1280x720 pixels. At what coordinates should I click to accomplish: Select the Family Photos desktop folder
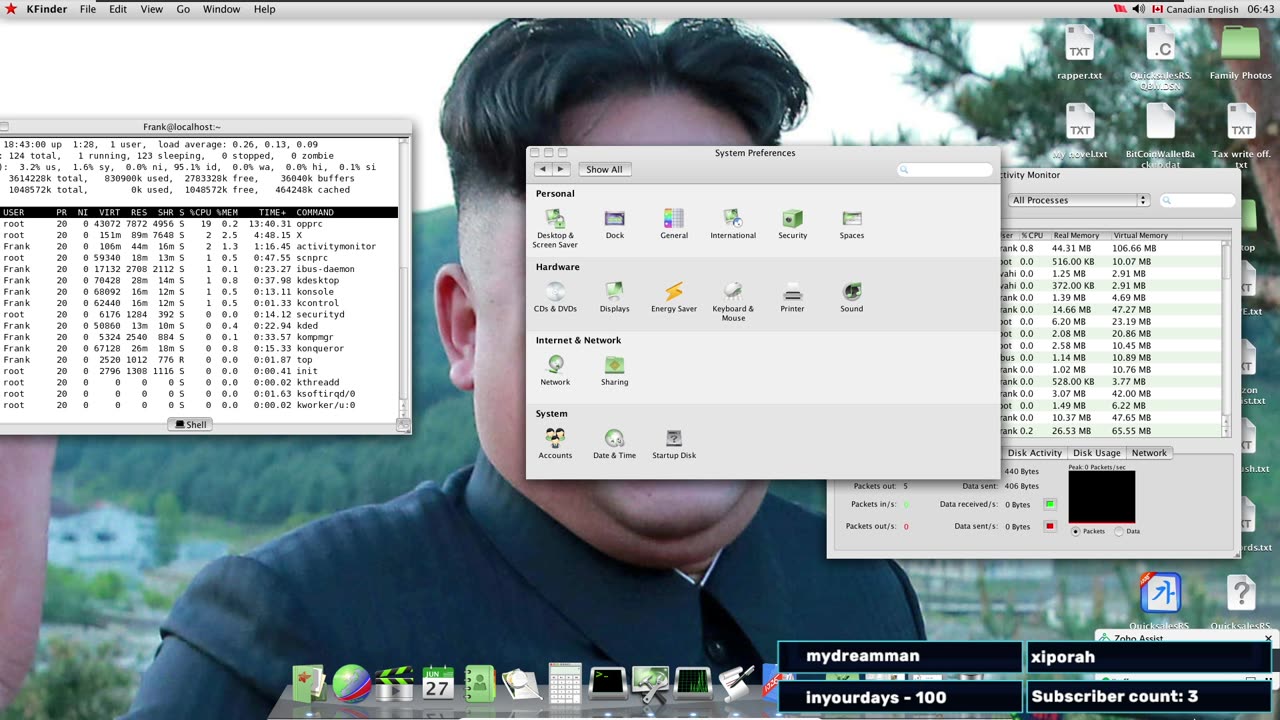(1241, 54)
